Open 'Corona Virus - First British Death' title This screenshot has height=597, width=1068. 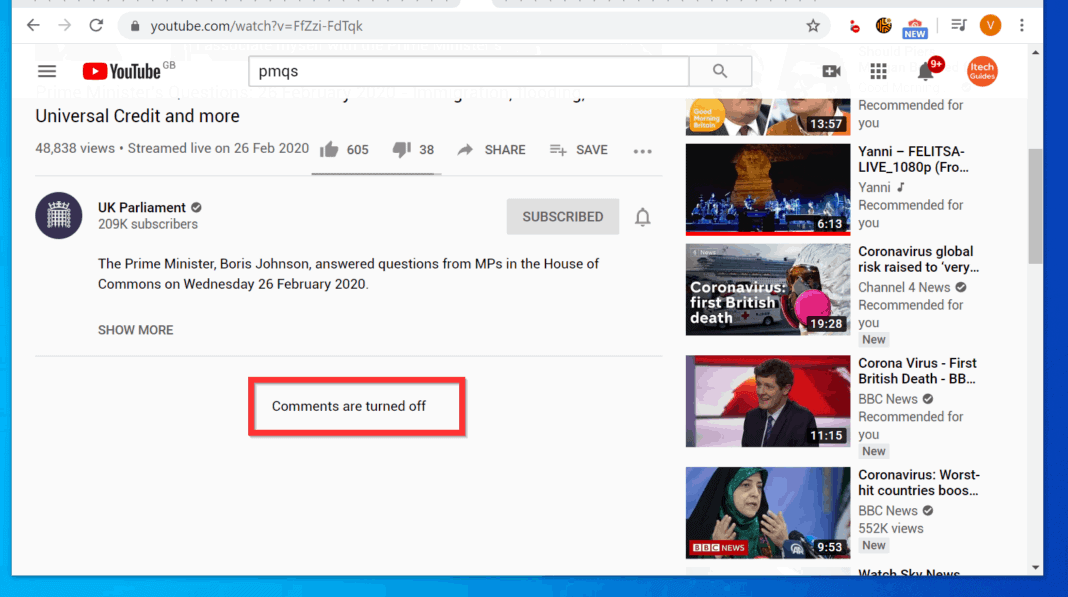pyautogui.click(x=917, y=371)
